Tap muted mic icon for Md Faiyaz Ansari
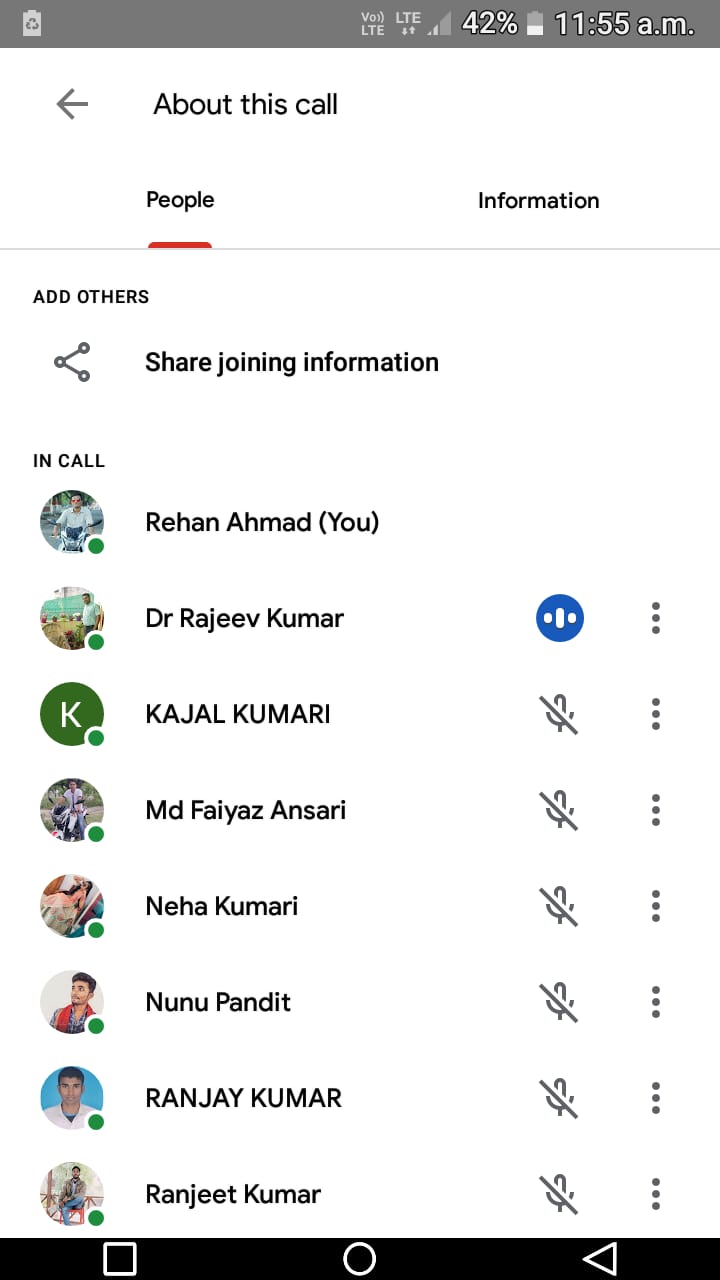720x1280 pixels. coord(560,810)
